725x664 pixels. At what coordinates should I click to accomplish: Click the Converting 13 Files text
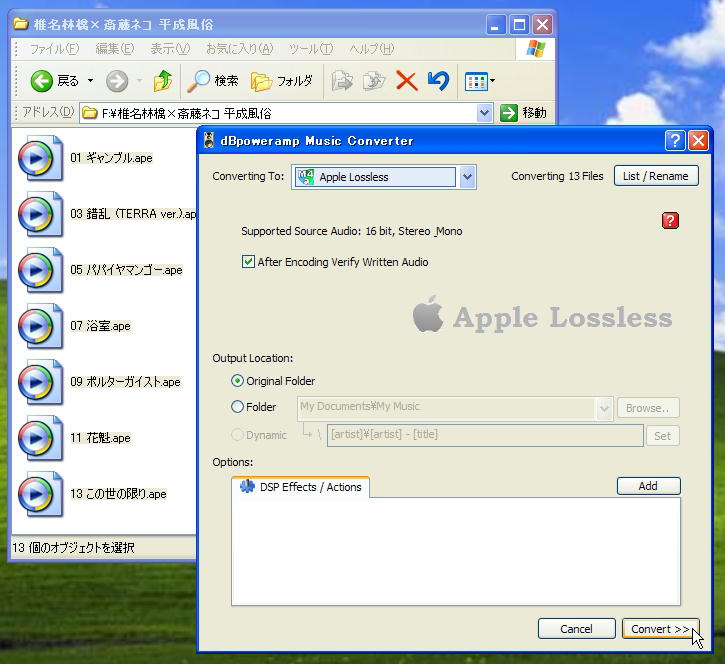[x=557, y=176]
